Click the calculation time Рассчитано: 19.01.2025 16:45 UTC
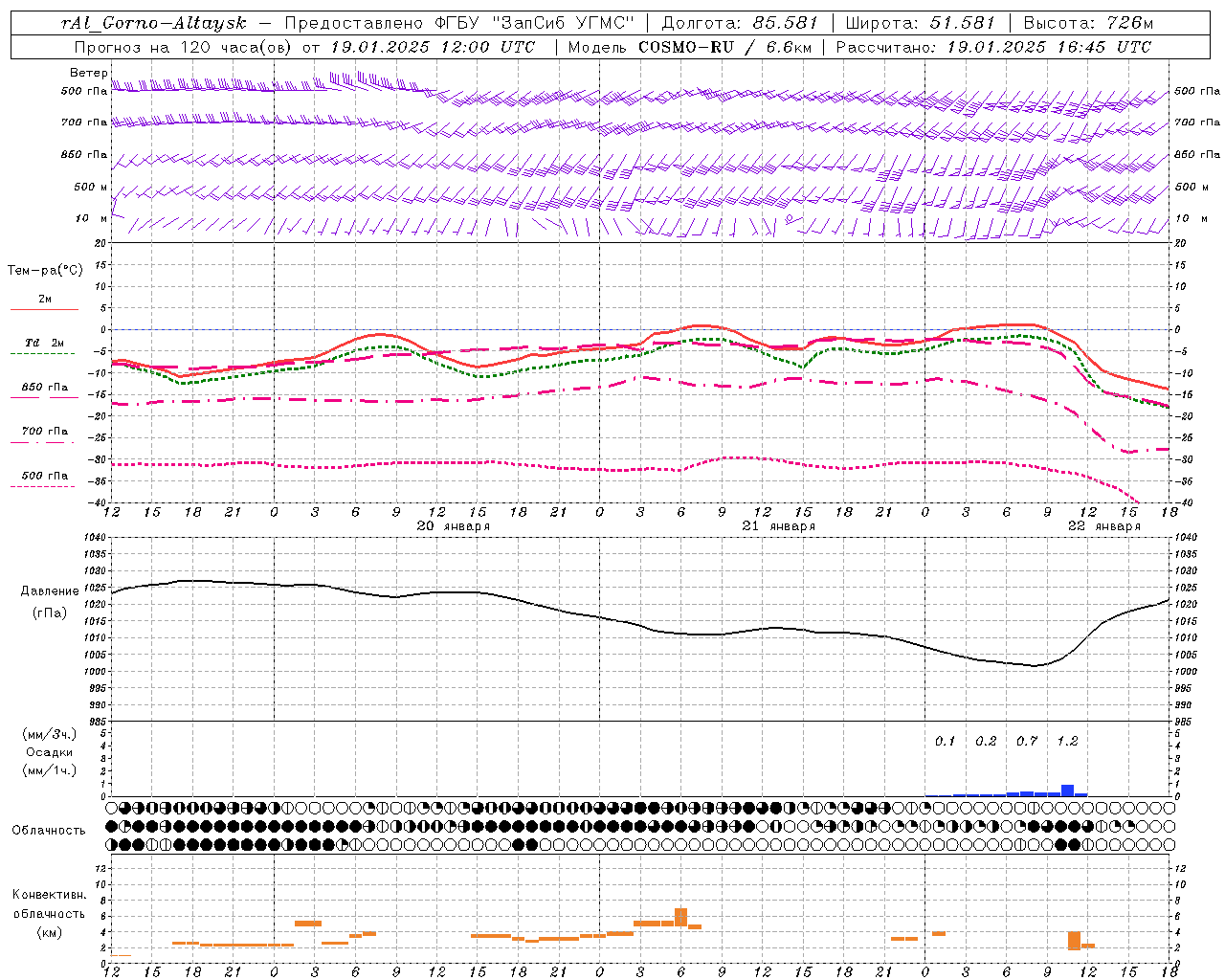 [x=993, y=47]
